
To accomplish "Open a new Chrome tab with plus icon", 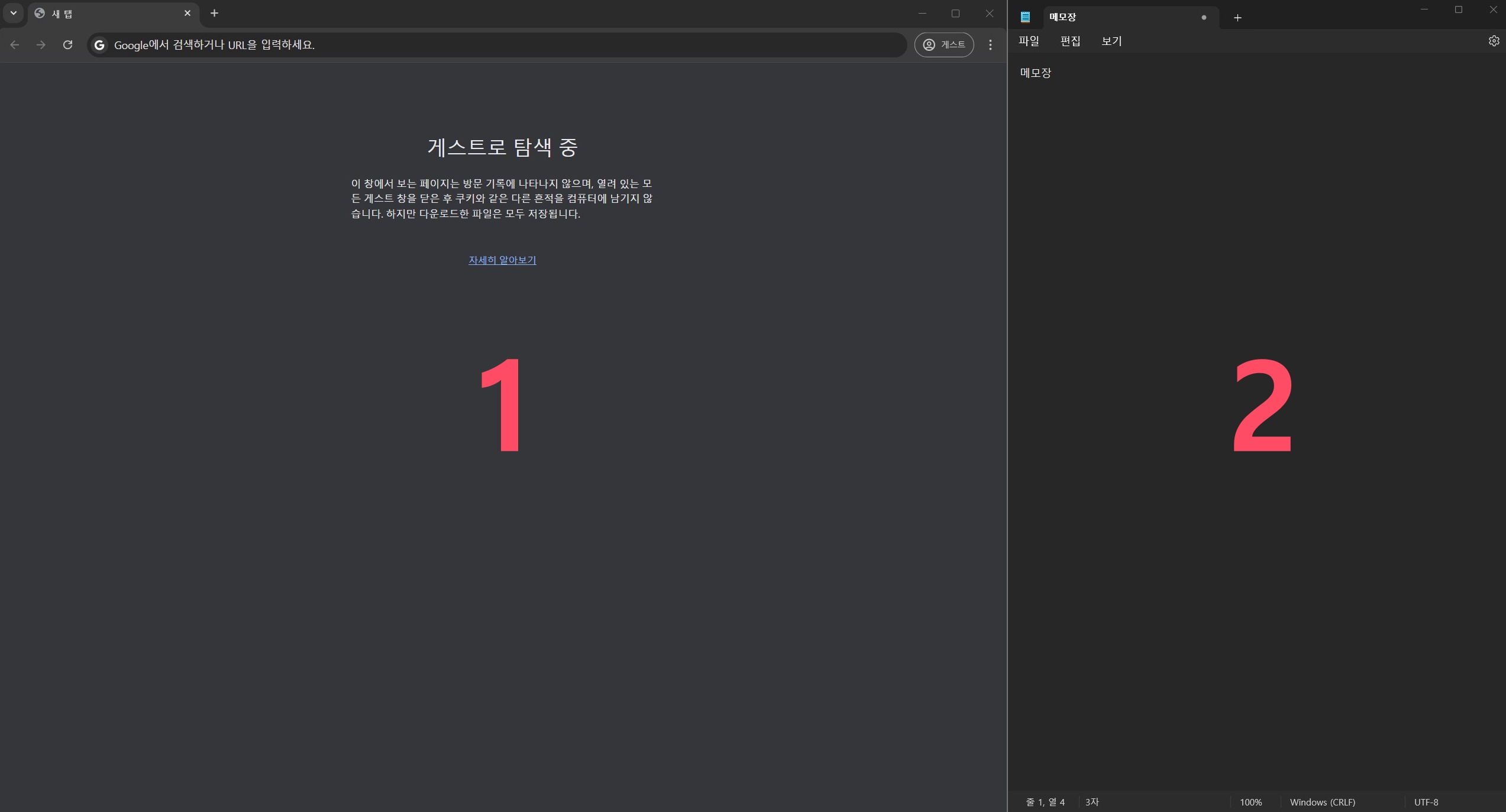I will point(214,13).
